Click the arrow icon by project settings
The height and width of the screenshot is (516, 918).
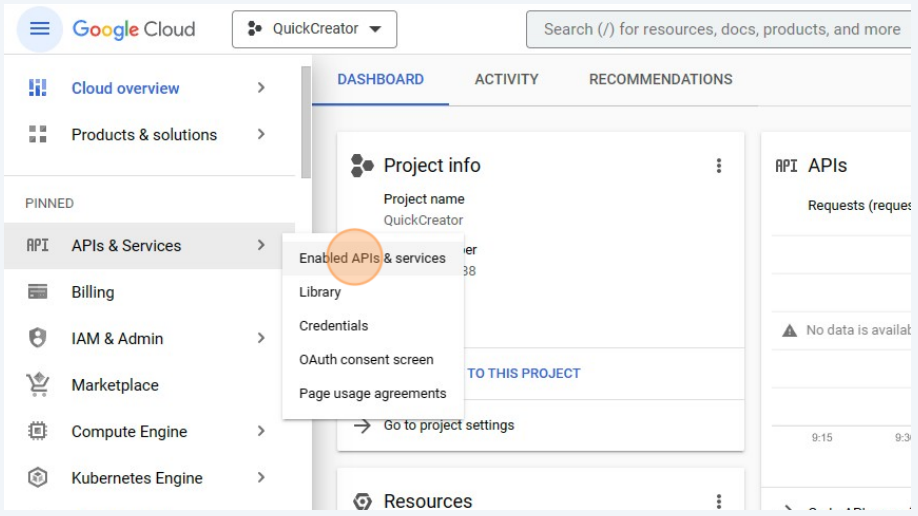pos(362,426)
